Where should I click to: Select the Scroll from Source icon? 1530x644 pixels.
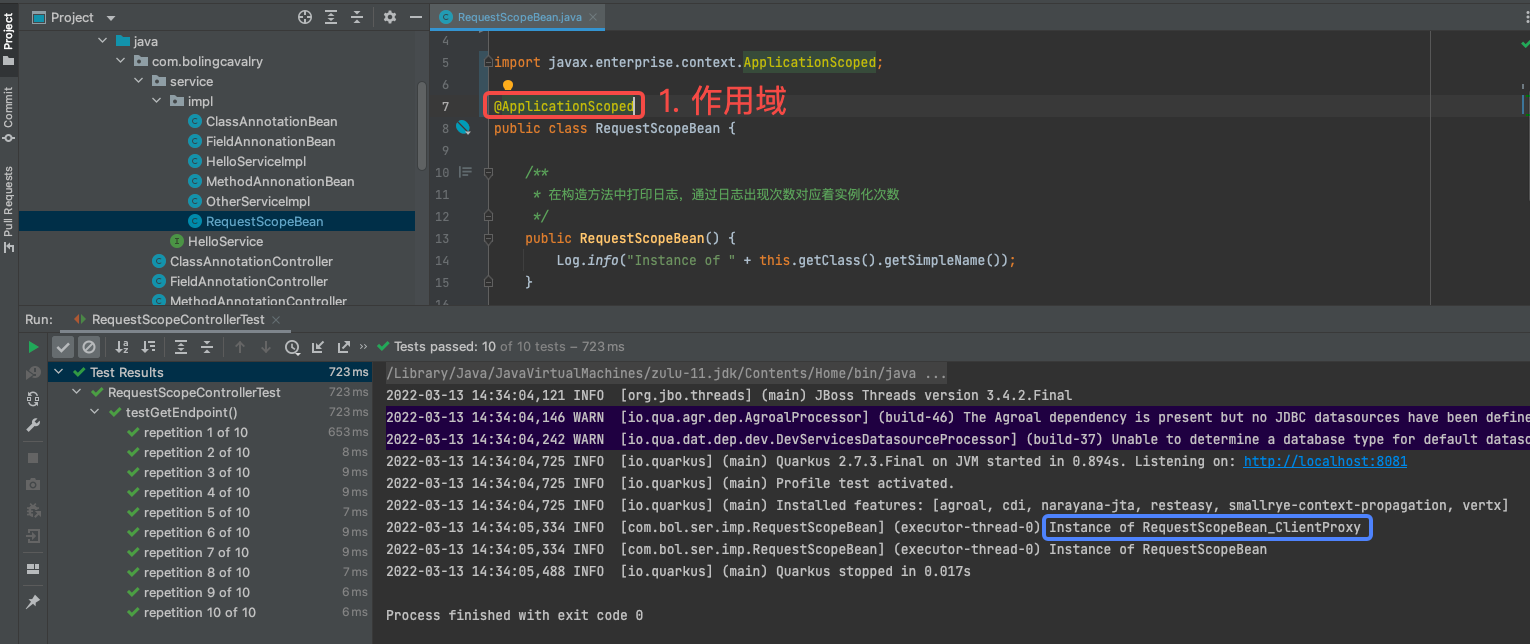(x=304, y=17)
